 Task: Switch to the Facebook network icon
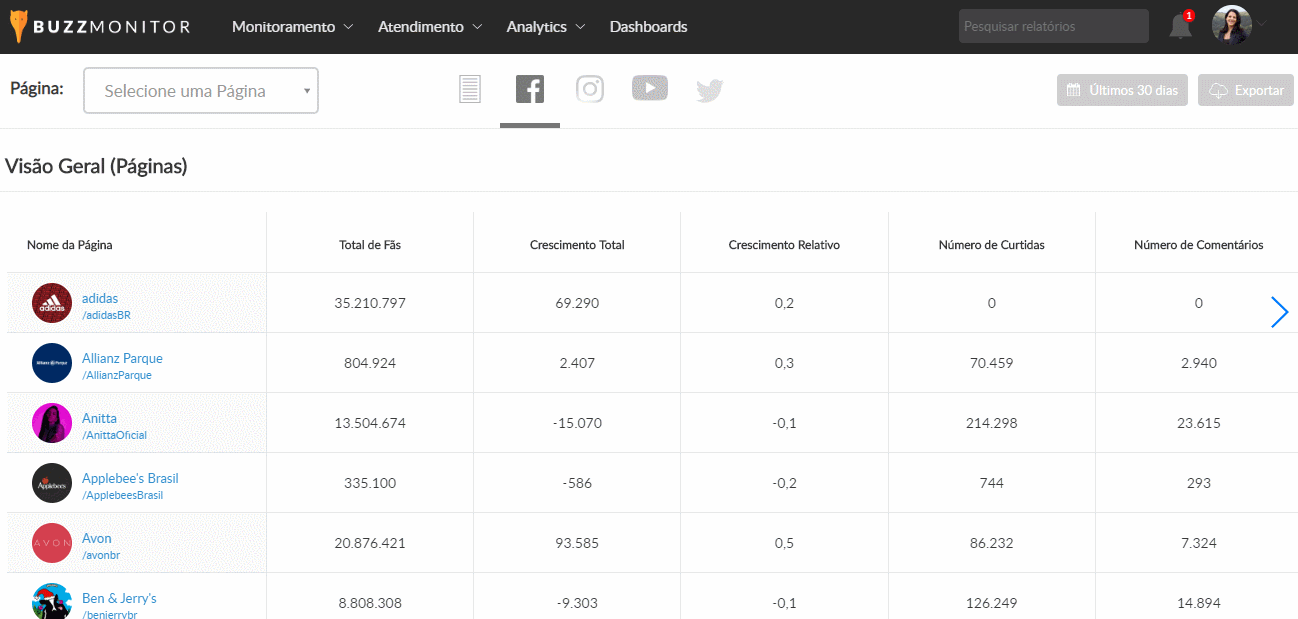pyautogui.click(x=530, y=90)
